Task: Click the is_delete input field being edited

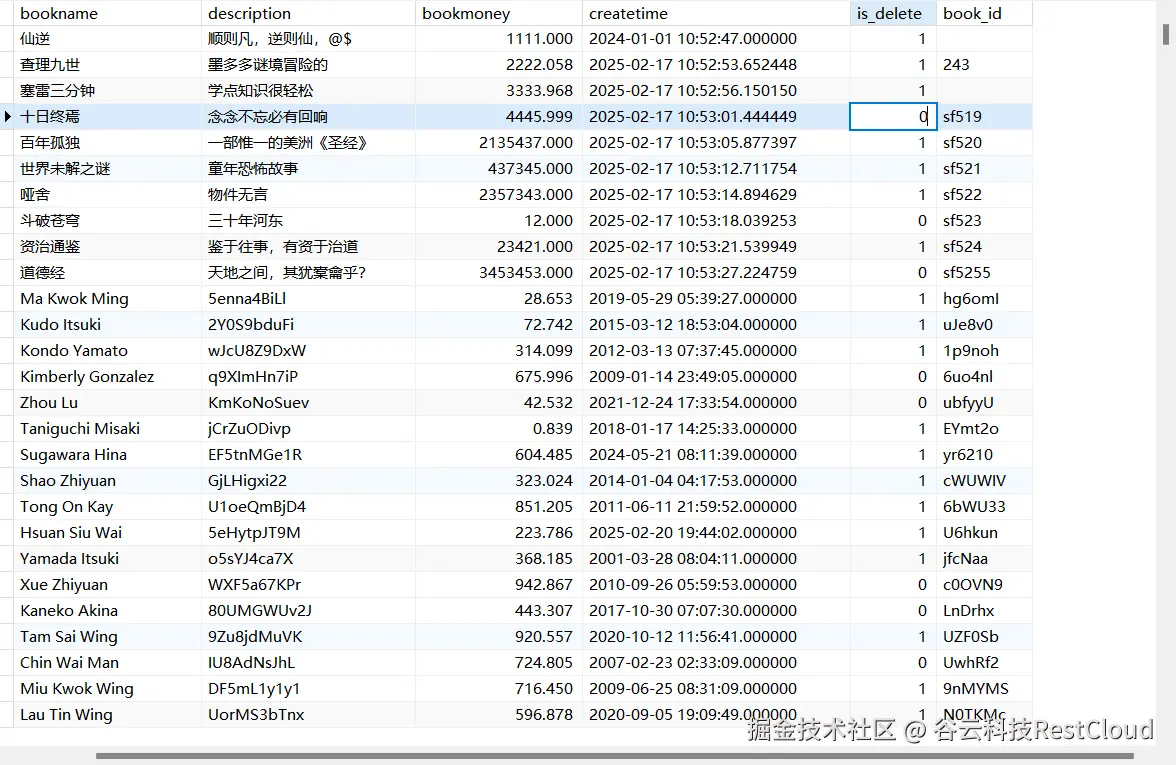Action: (x=892, y=116)
